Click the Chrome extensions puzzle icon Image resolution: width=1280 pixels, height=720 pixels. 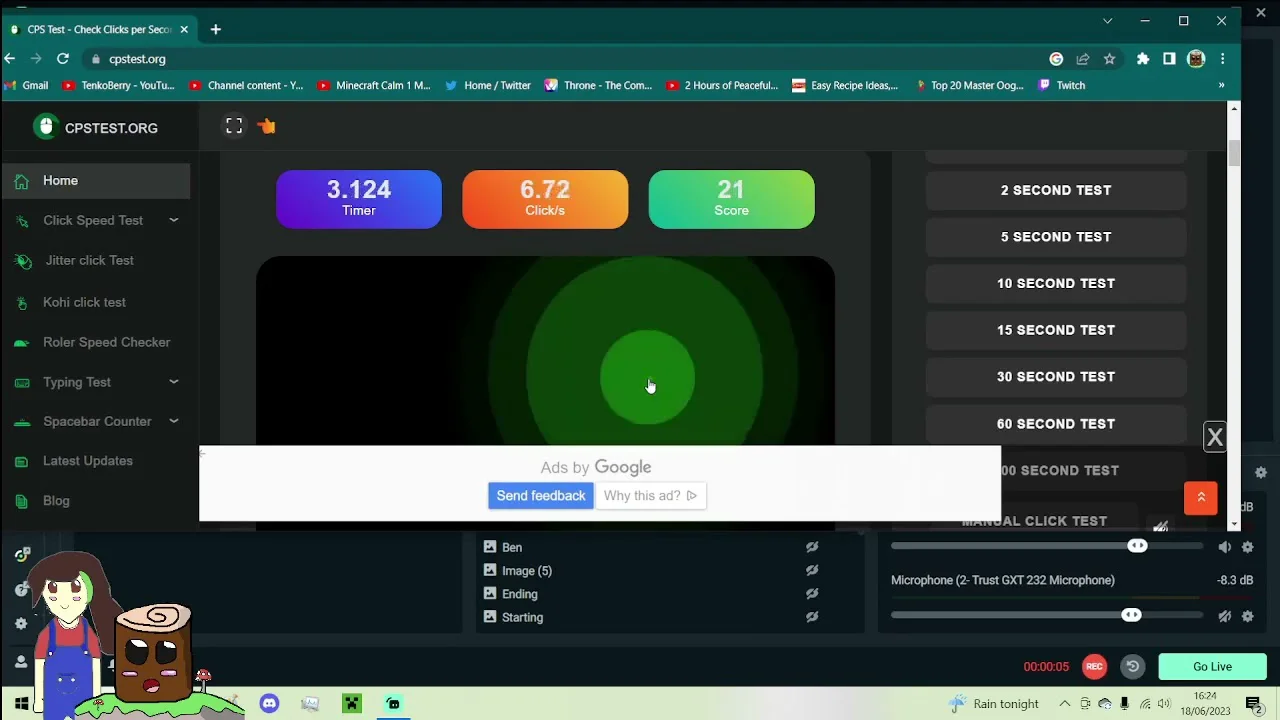pos(1143,59)
